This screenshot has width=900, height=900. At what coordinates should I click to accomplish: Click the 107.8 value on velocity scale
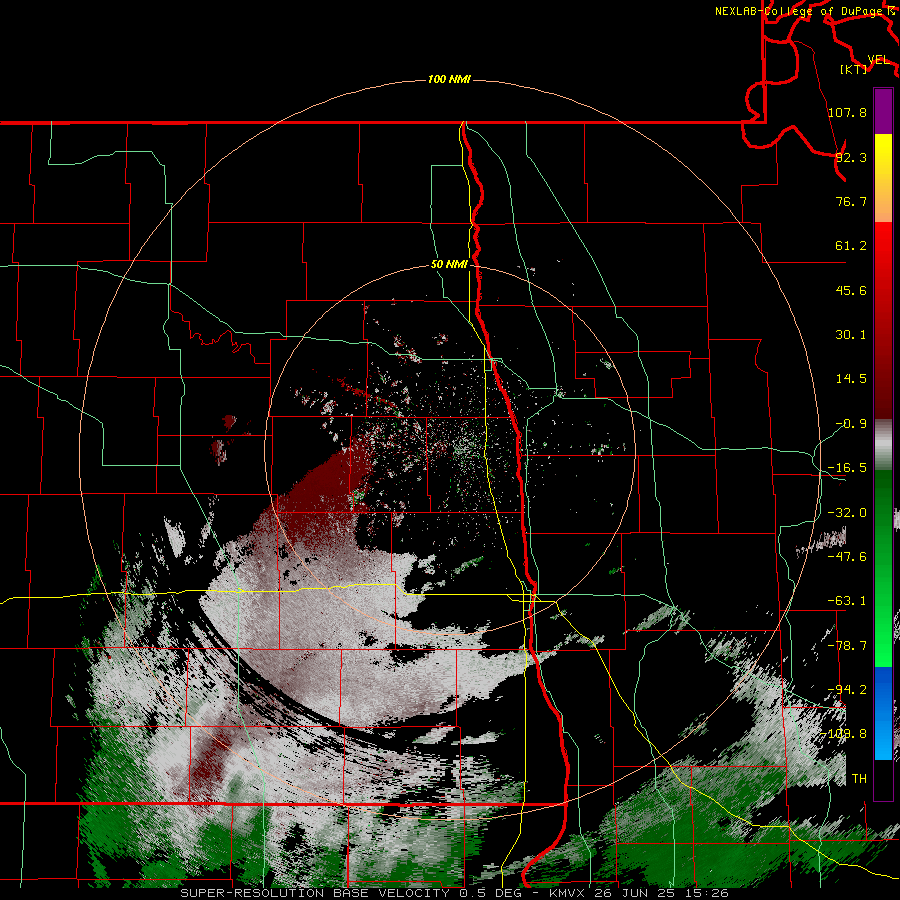pyautogui.click(x=847, y=112)
